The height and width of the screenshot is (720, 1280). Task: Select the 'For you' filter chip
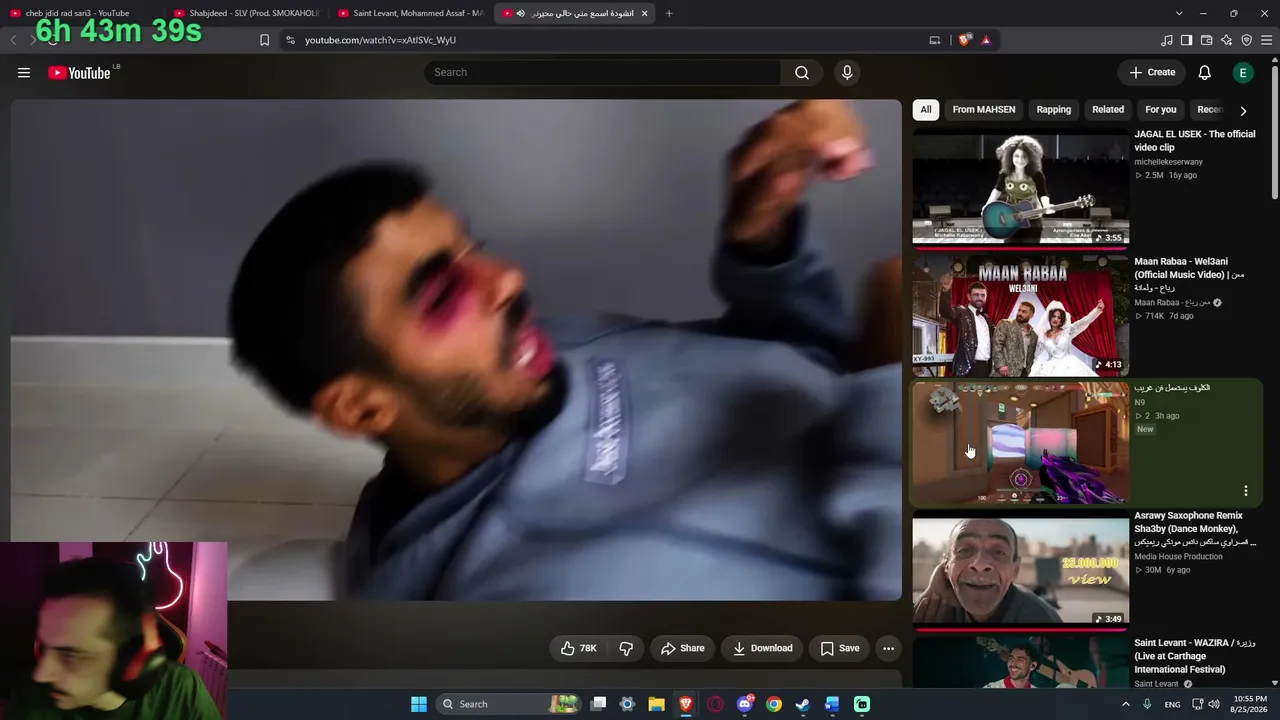coord(1161,110)
